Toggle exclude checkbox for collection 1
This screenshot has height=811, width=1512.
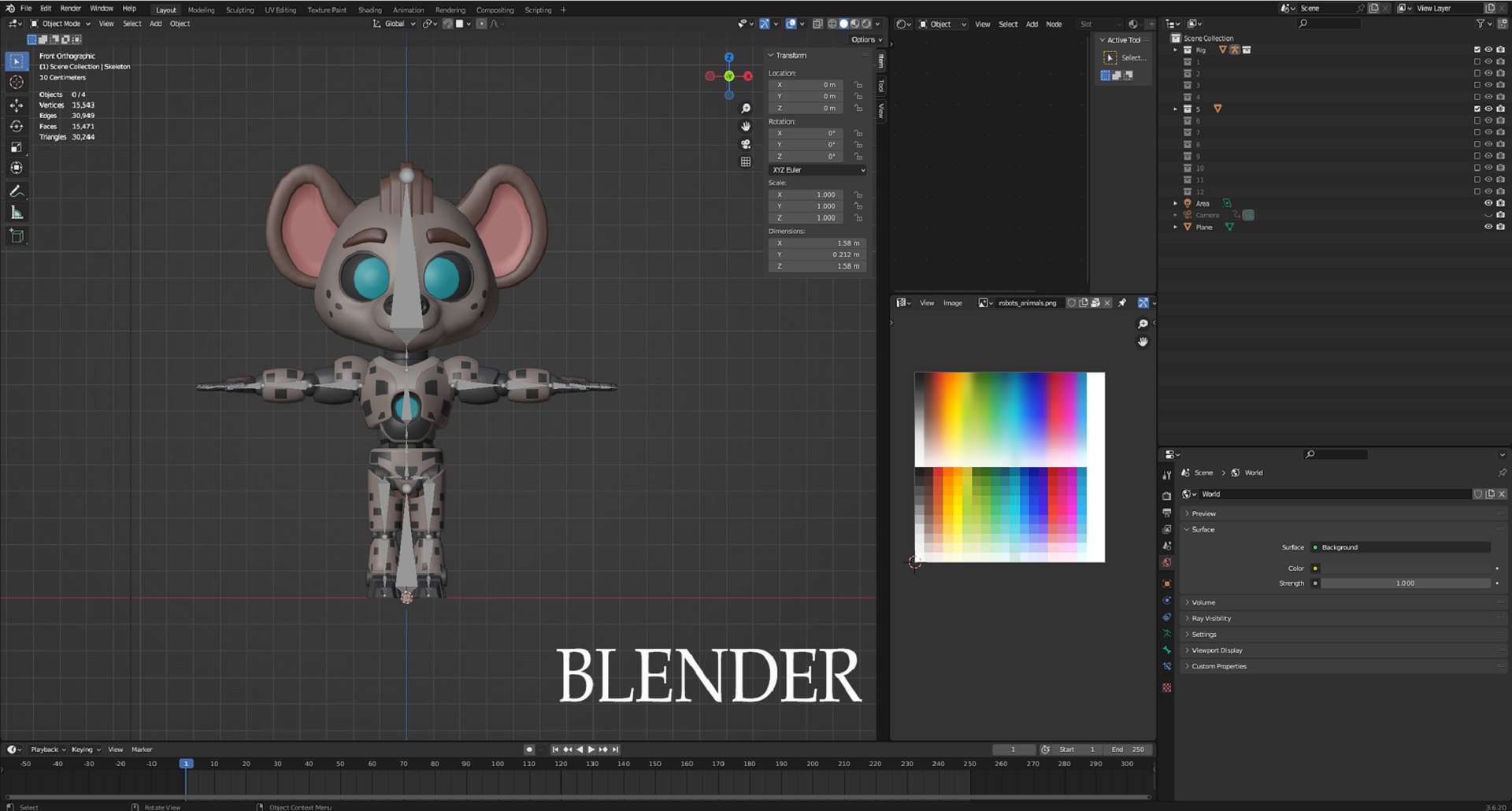pyautogui.click(x=1477, y=61)
